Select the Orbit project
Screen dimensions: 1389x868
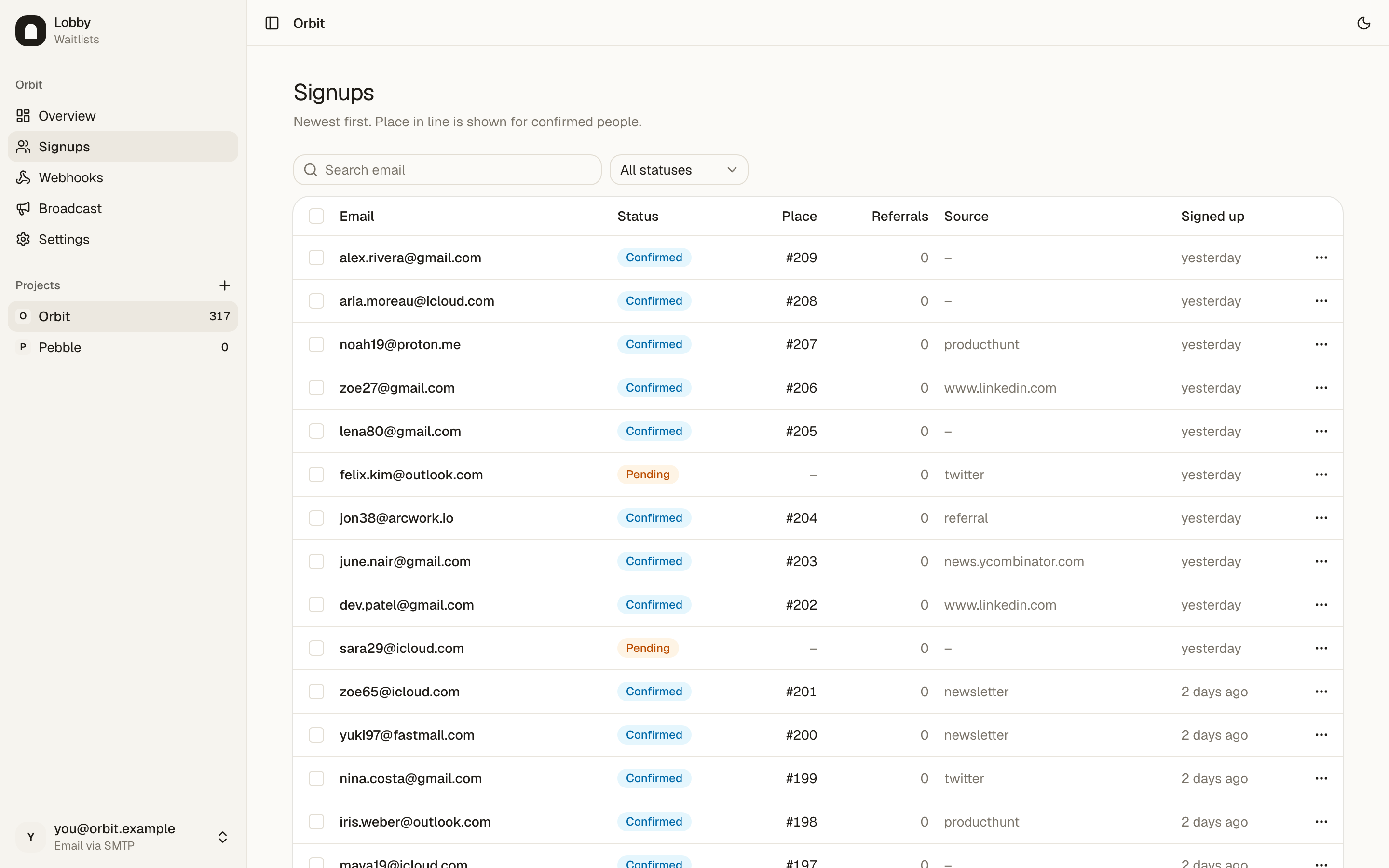point(123,316)
